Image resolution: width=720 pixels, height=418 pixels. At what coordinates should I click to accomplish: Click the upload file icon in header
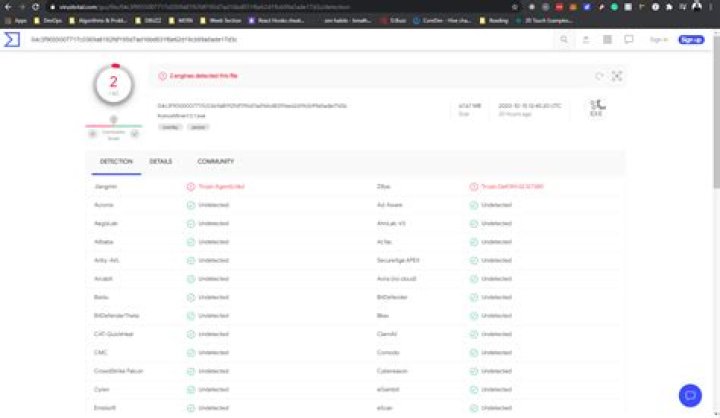(x=587, y=40)
